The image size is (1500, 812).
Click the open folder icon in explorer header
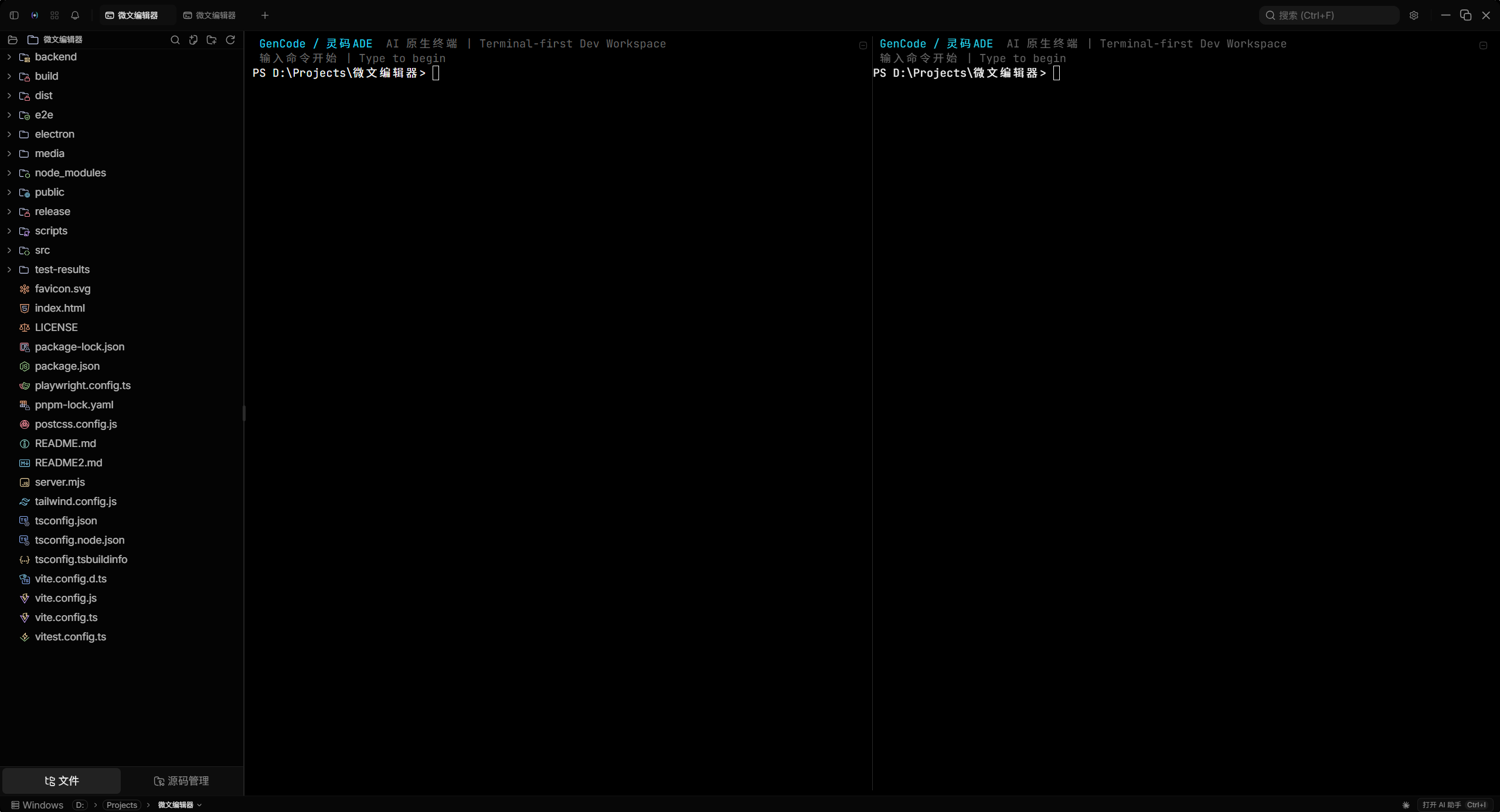[x=12, y=40]
